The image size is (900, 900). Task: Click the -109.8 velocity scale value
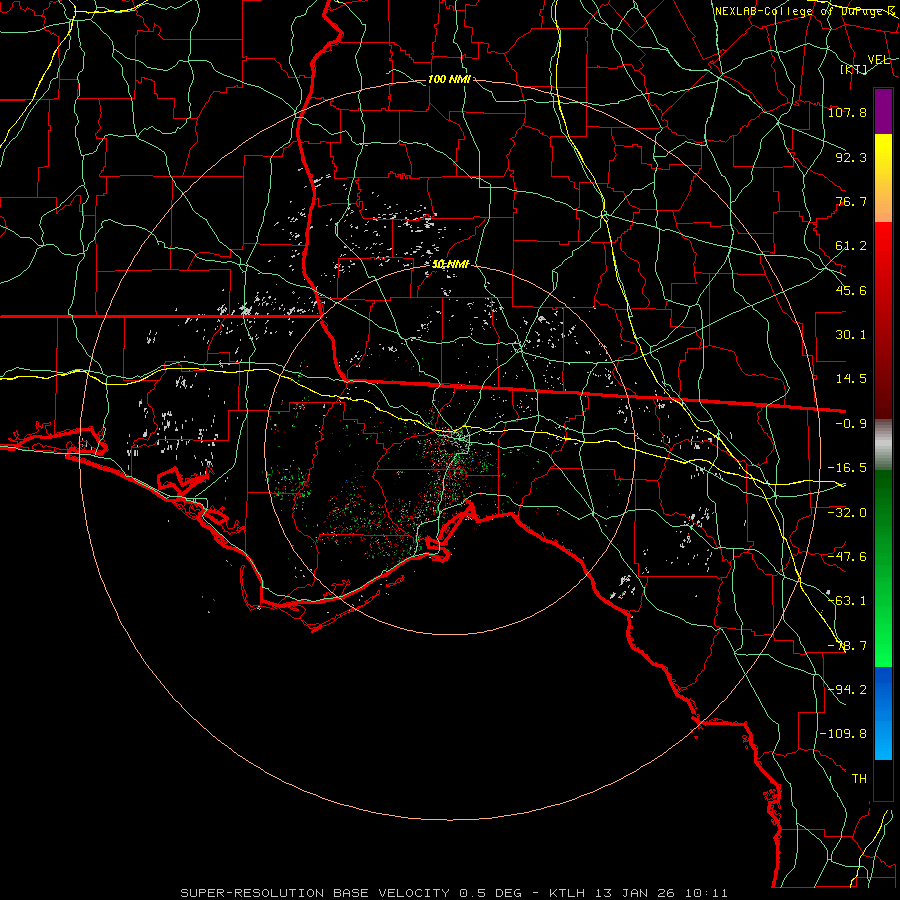[x=843, y=734]
